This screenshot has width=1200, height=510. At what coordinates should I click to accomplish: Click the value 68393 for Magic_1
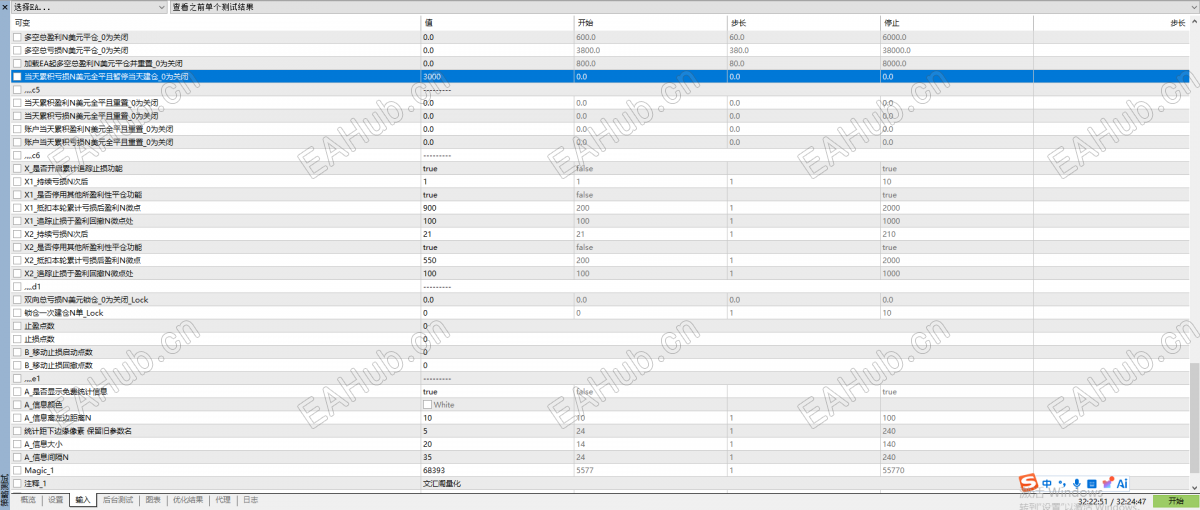click(x=434, y=470)
